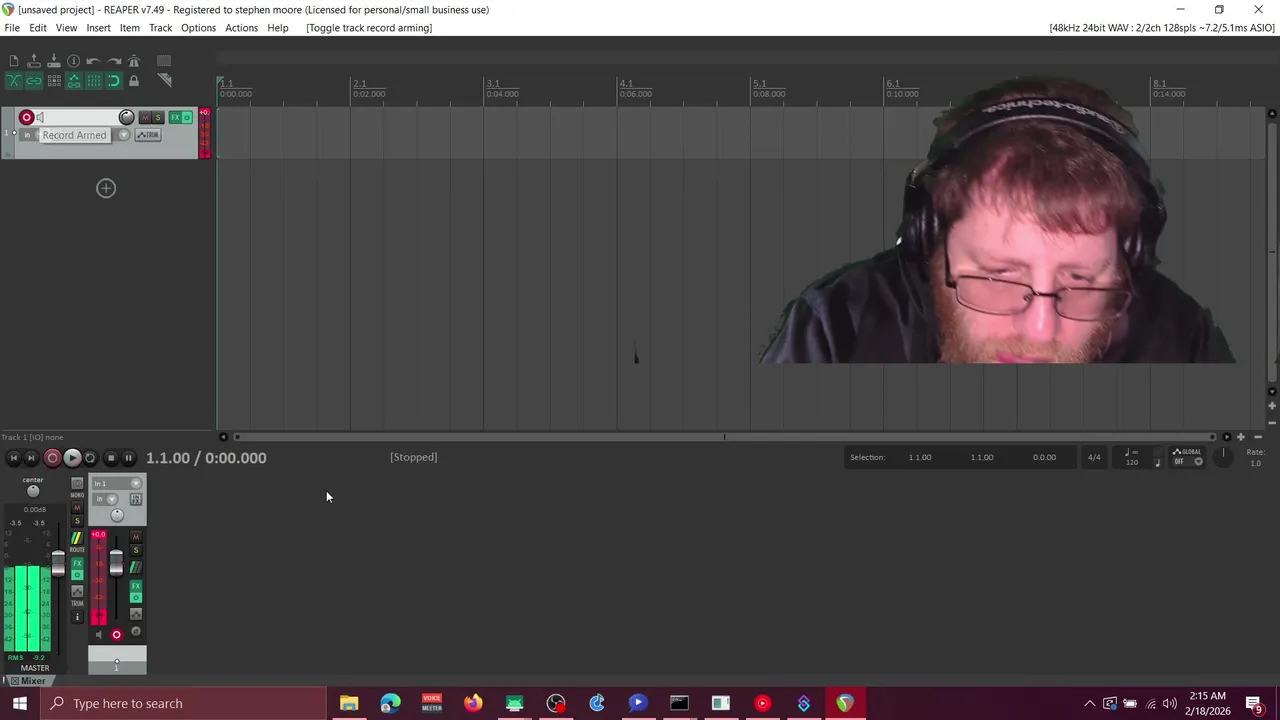Click master volume fader handle
Screen dimensions: 1280x720
[x=58, y=564]
